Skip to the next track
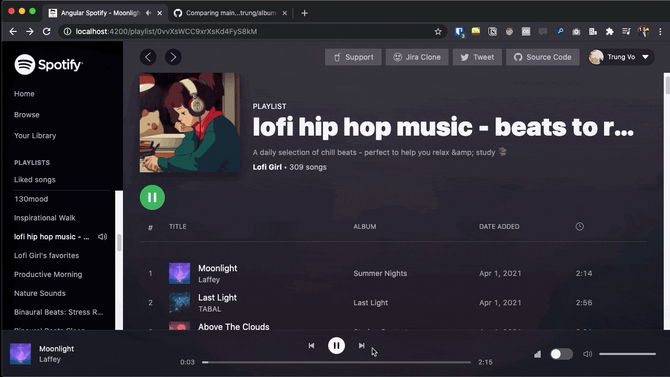Screen dimensions: 670x377 click(x=361, y=345)
